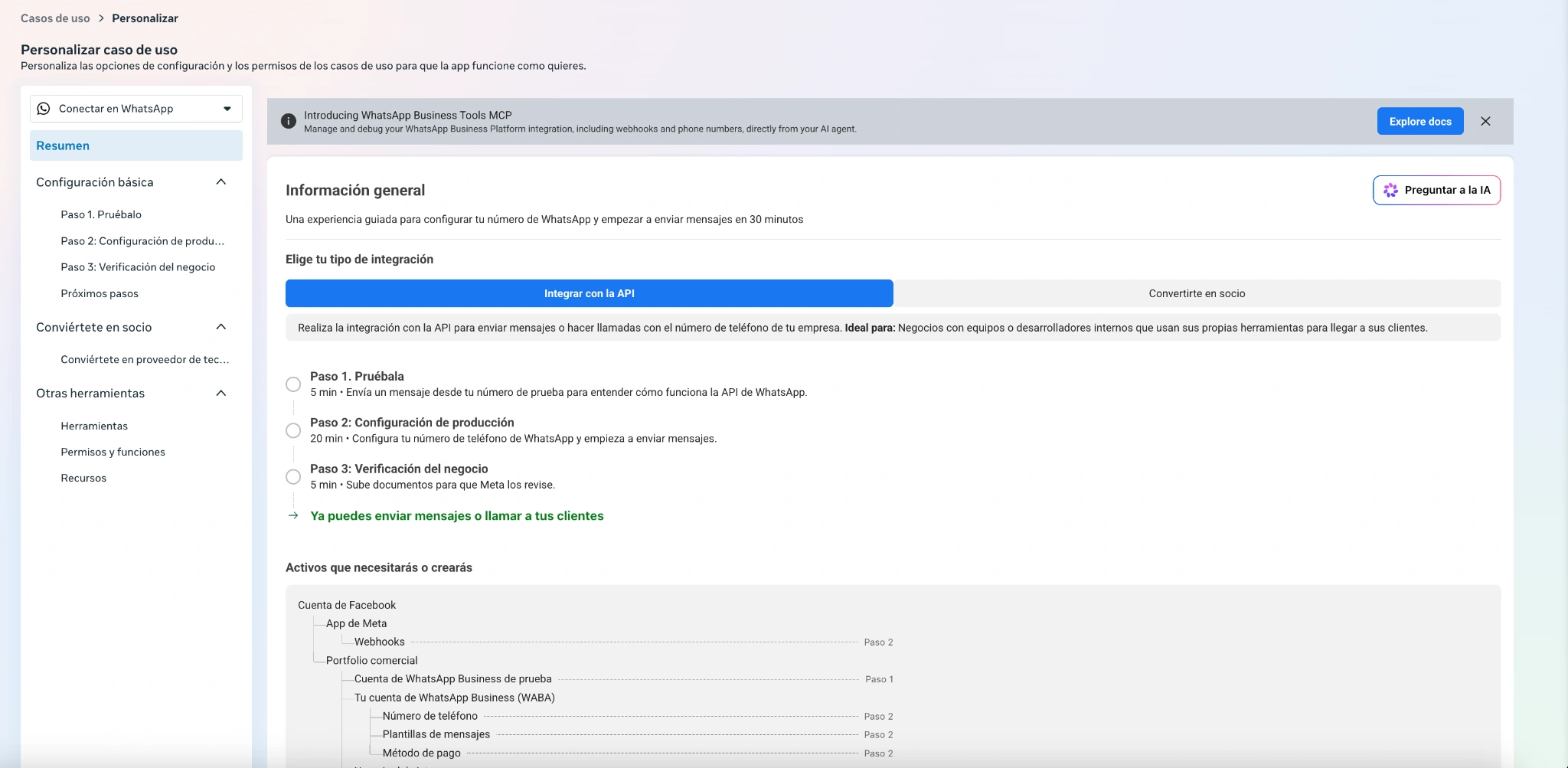Click the WhatsApp logo in the use-case selector
Image resolution: width=1568 pixels, height=768 pixels.
coord(44,109)
